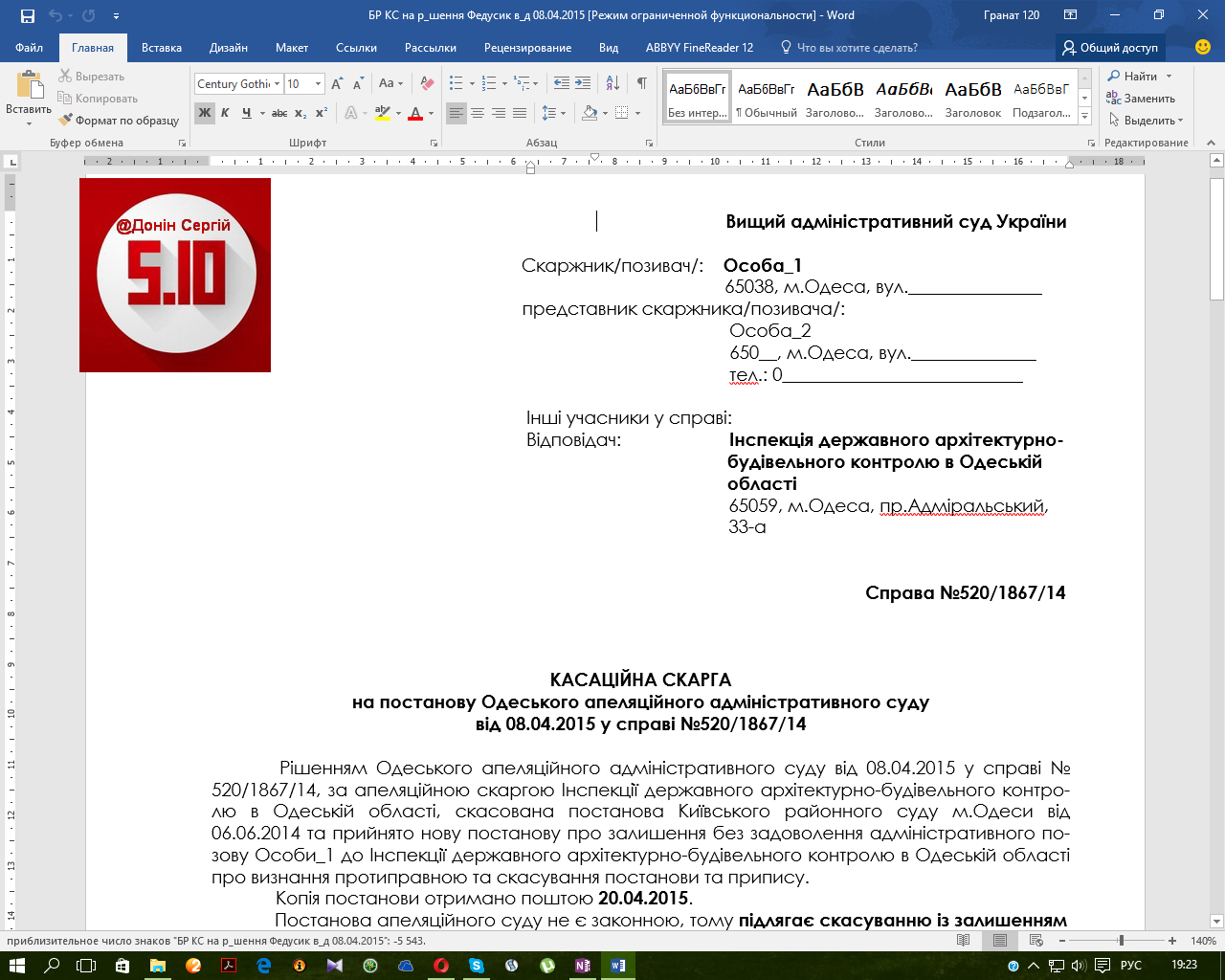Toggle italic (К) formatting
The height and width of the screenshot is (980, 1225).
click(x=225, y=113)
